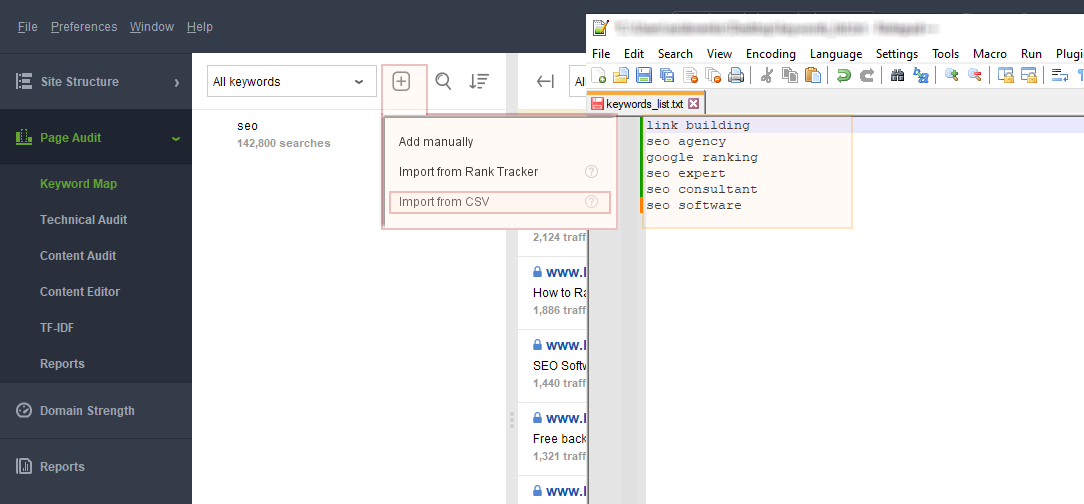The width and height of the screenshot is (1084, 504).
Task: Go to Content Audit
Action: click(x=78, y=256)
